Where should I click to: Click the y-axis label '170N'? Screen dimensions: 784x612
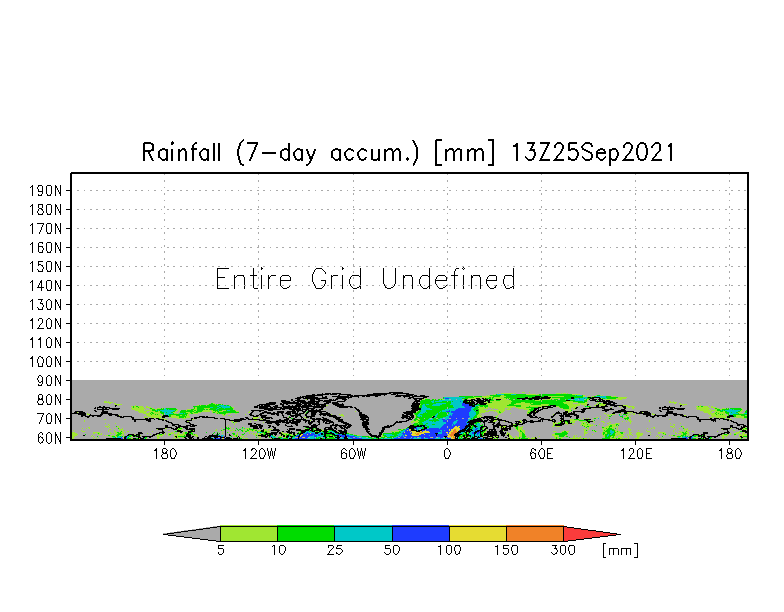[x=46, y=228]
